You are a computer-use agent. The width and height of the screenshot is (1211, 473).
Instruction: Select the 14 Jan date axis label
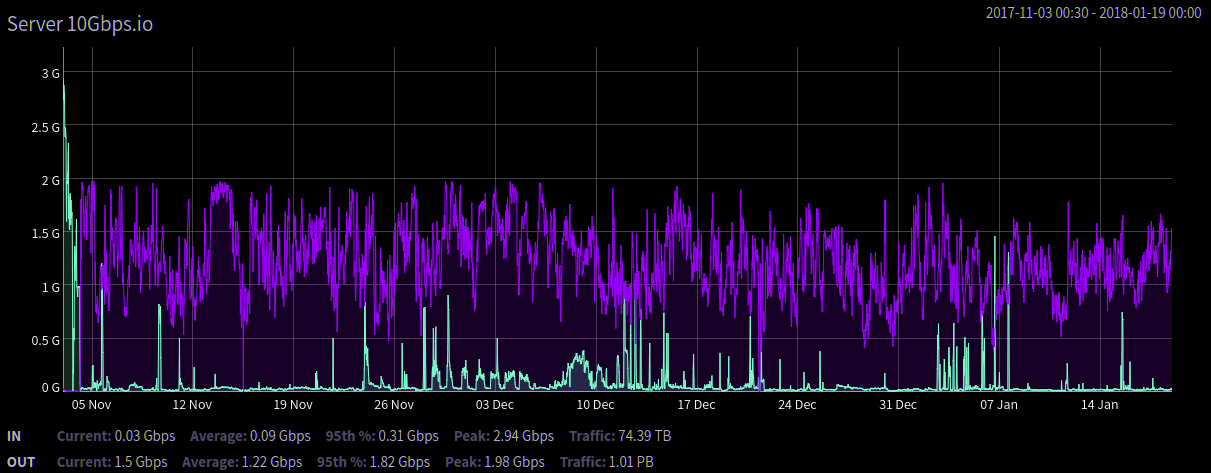tap(1099, 405)
